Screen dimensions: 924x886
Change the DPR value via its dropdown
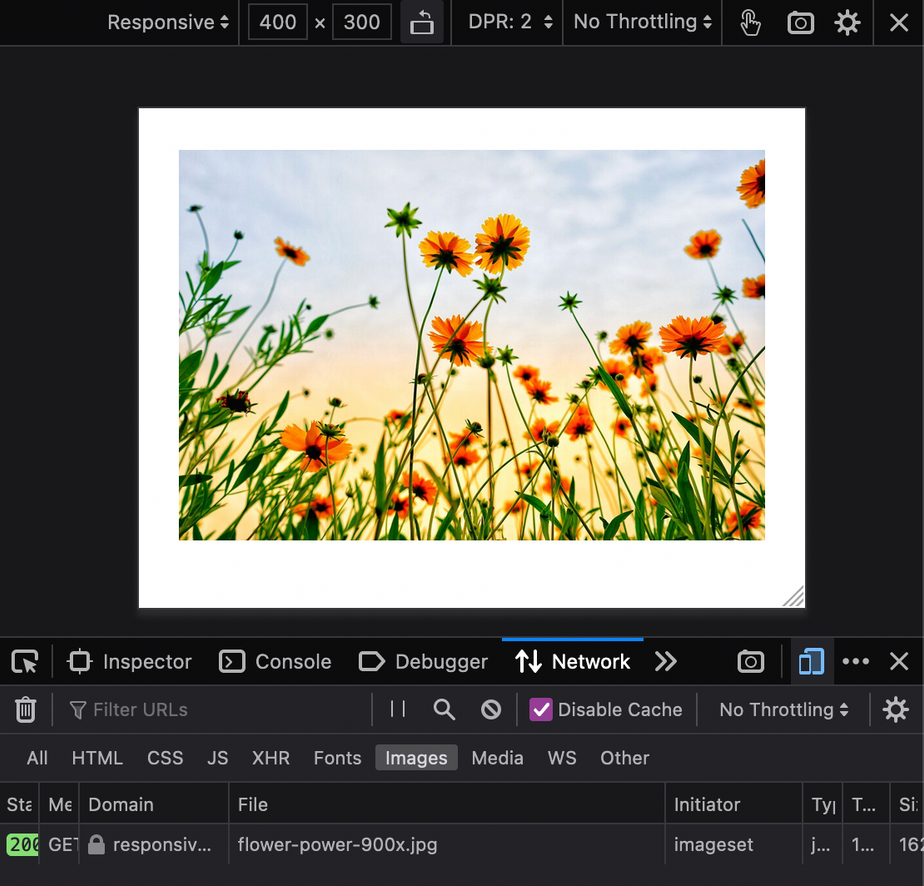pyautogui.click(x=507, y=22)
